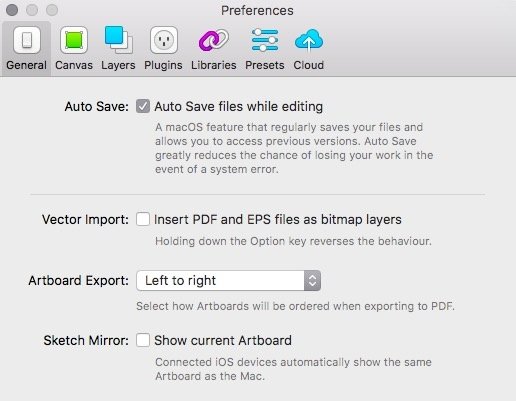This screenshot has height=401, width=516.
Task: Click the Preferences window title
Action: coord(257,10)
